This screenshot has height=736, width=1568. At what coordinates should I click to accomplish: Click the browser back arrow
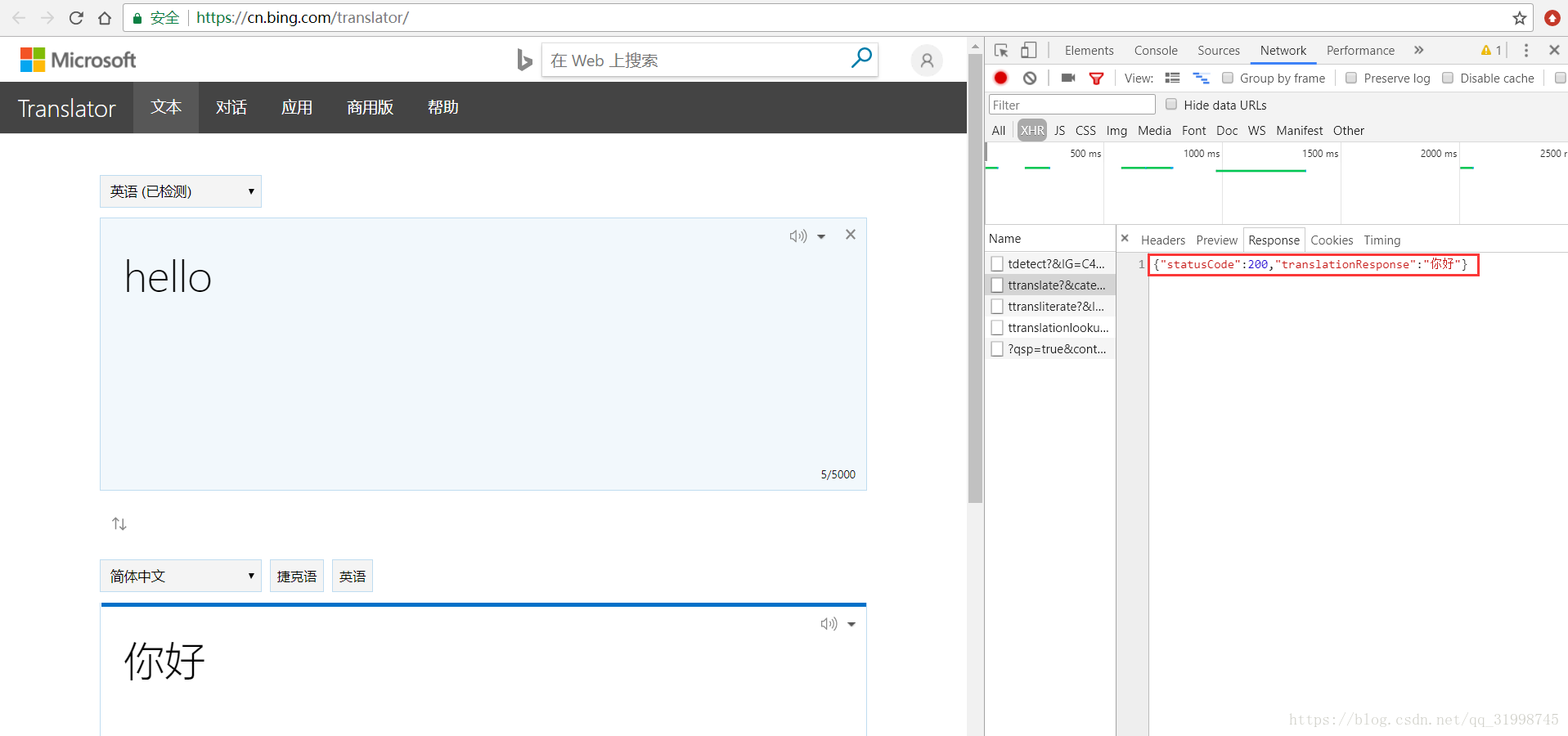pyautogui.click(x=19, y=17)
